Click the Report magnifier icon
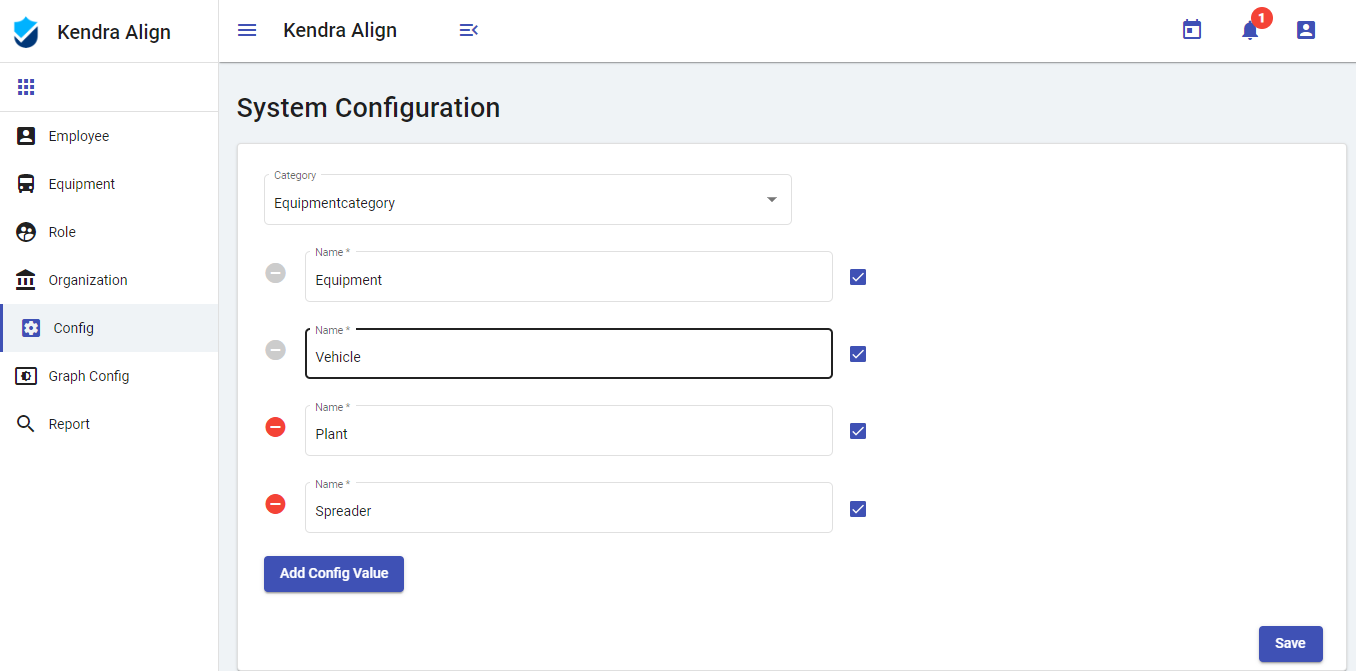 [x=26, y=424]
